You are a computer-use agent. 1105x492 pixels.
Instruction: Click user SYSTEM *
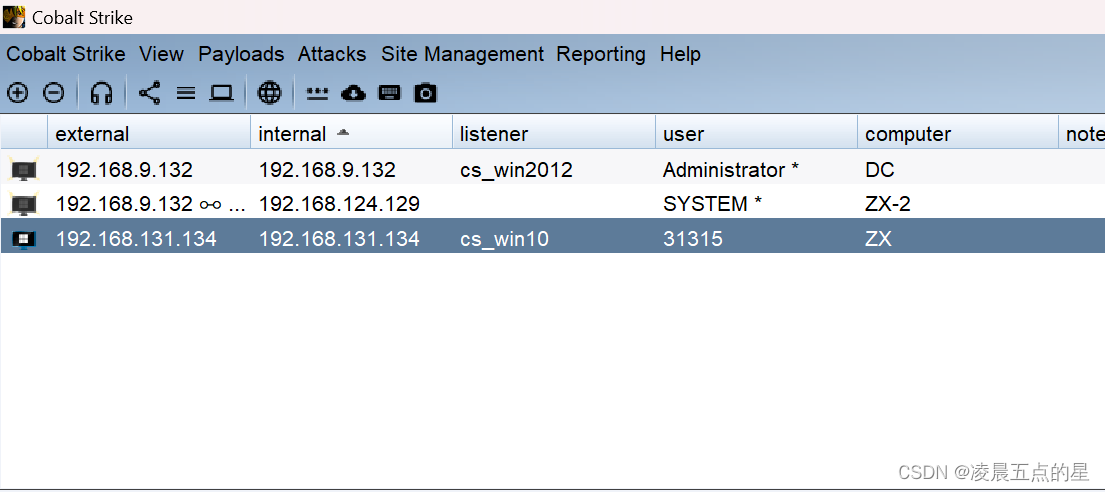tap(712, 204)
